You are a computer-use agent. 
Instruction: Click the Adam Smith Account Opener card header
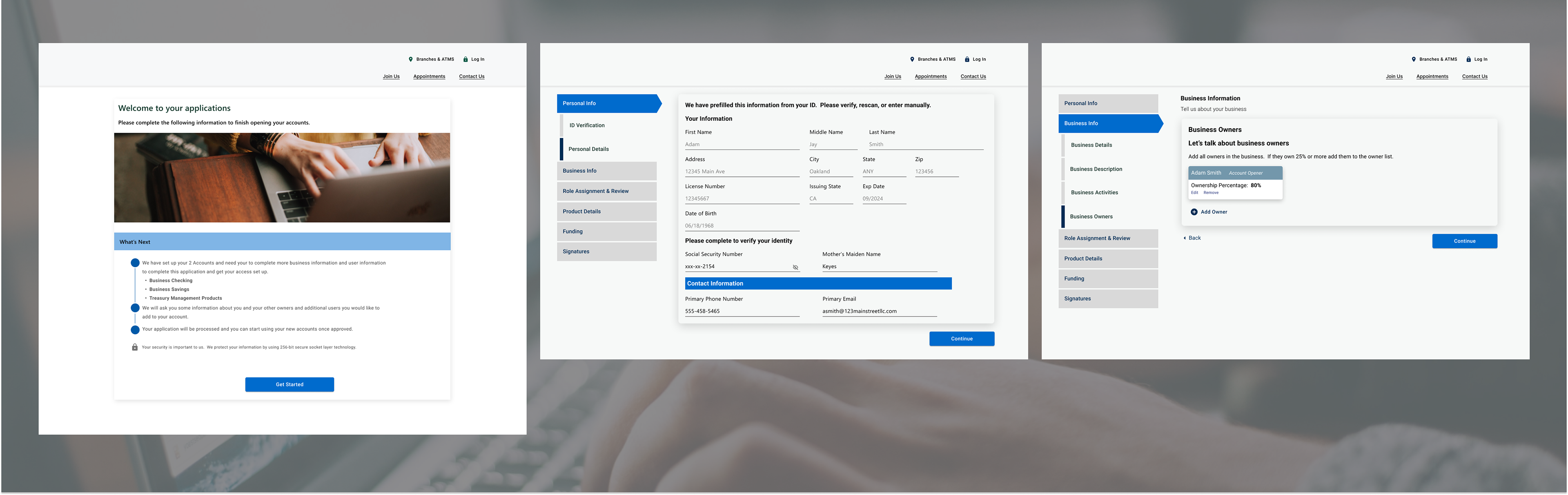coord(1235,173)
